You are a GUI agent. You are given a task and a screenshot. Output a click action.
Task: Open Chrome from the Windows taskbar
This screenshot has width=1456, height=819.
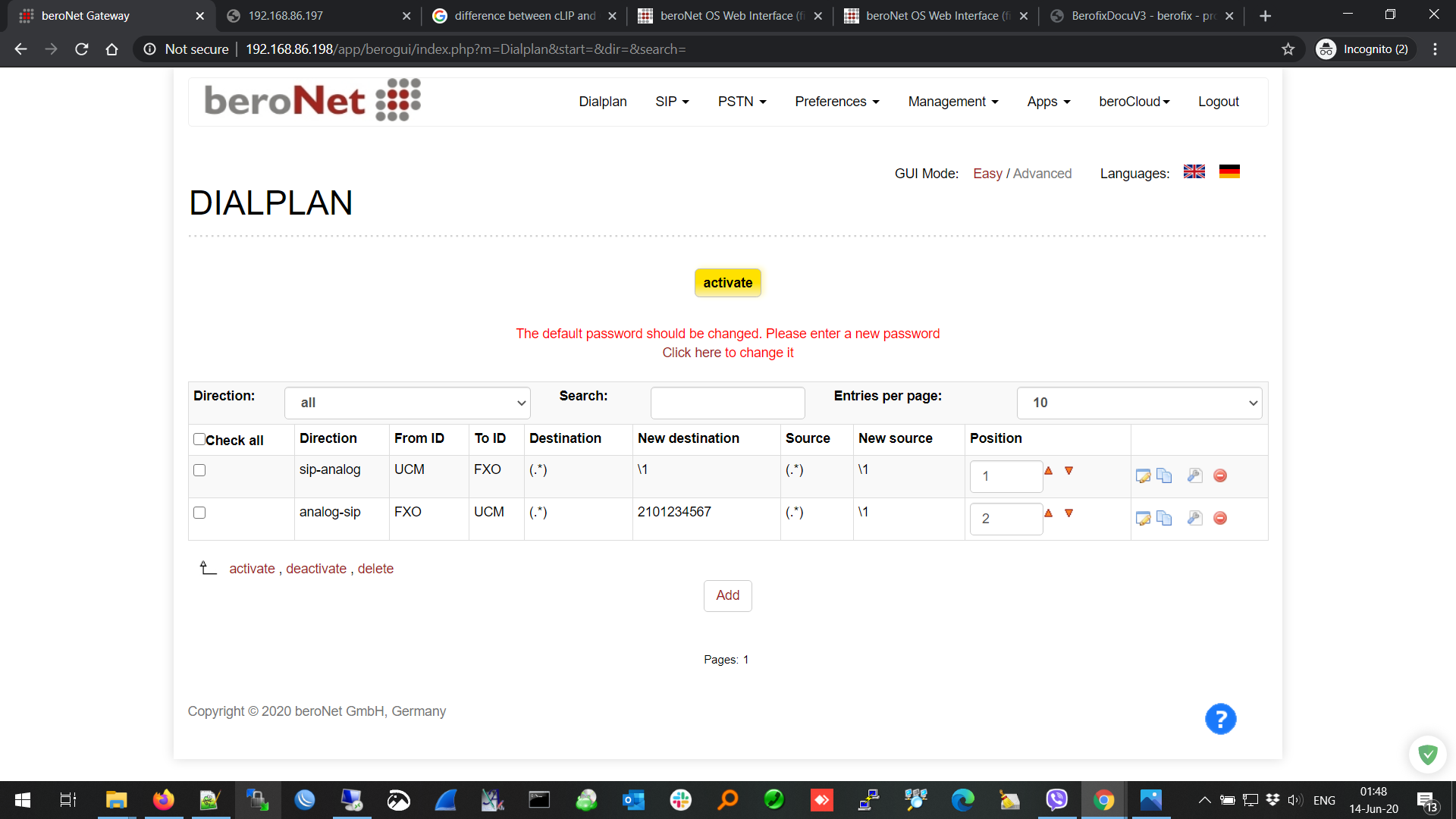[1103, 800]
